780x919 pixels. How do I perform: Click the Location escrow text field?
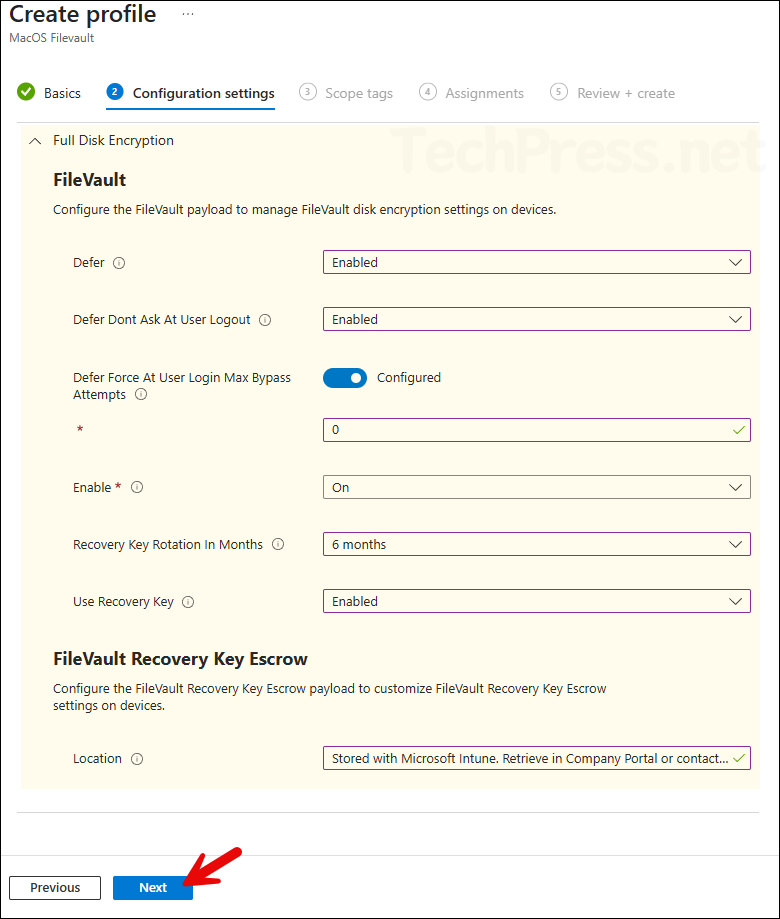pyautogui.click(x=536, y=758)
